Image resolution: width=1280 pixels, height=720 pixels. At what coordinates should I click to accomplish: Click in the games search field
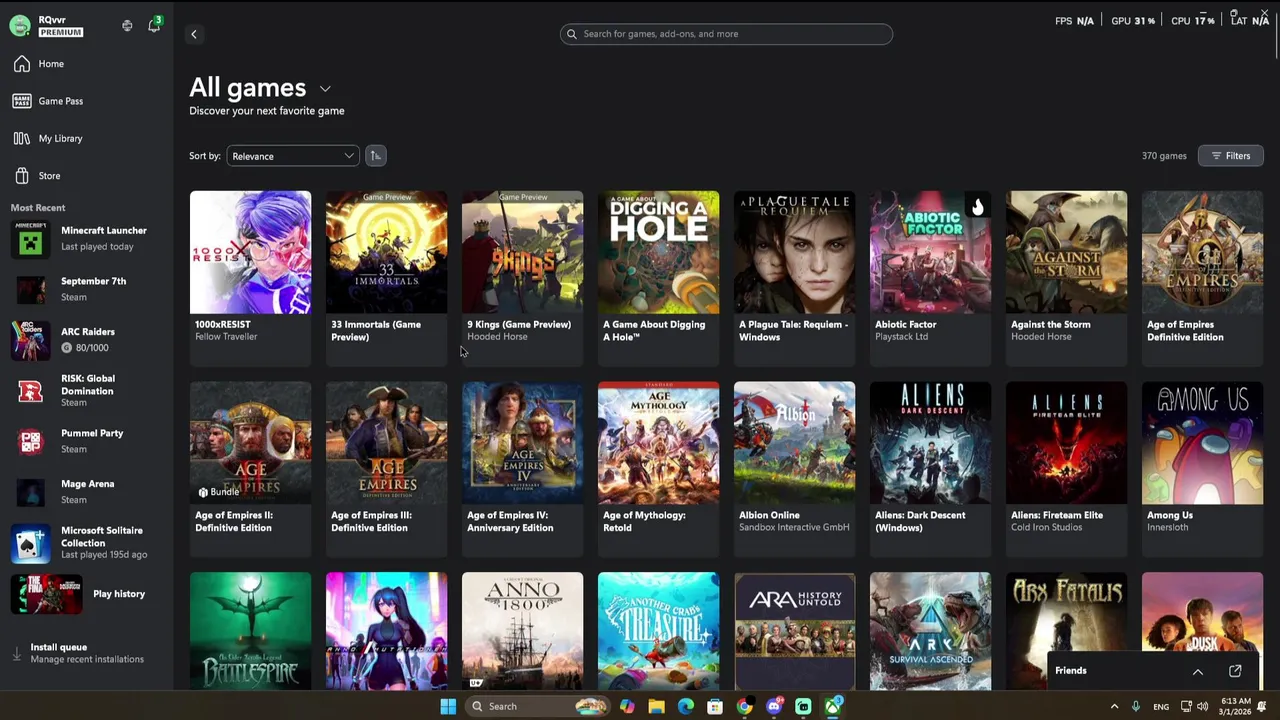(726, 34)
